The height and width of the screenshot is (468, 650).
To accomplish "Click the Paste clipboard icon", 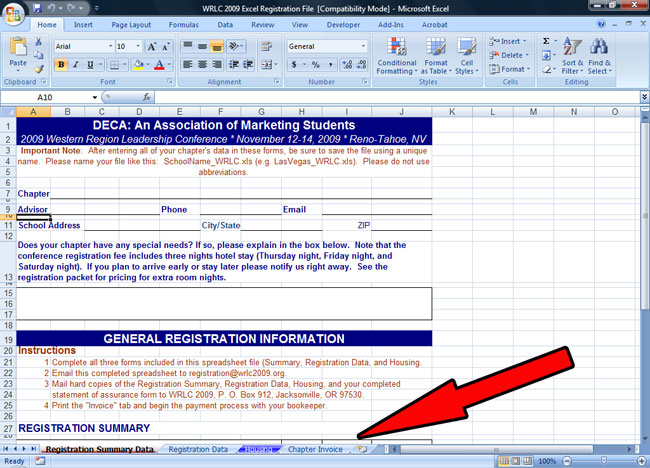I will coord(18,46).
